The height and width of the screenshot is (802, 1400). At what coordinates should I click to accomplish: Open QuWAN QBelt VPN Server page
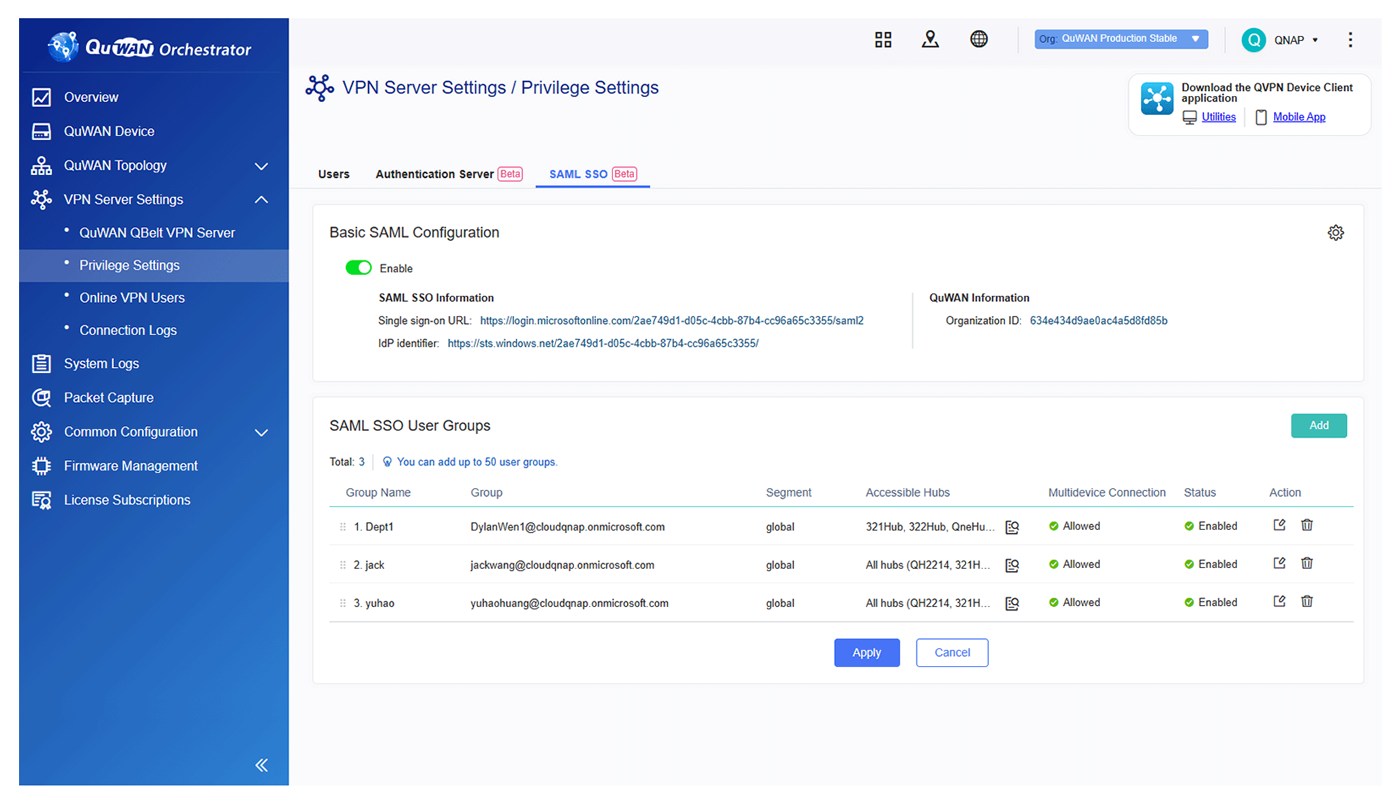pos(157,233)
